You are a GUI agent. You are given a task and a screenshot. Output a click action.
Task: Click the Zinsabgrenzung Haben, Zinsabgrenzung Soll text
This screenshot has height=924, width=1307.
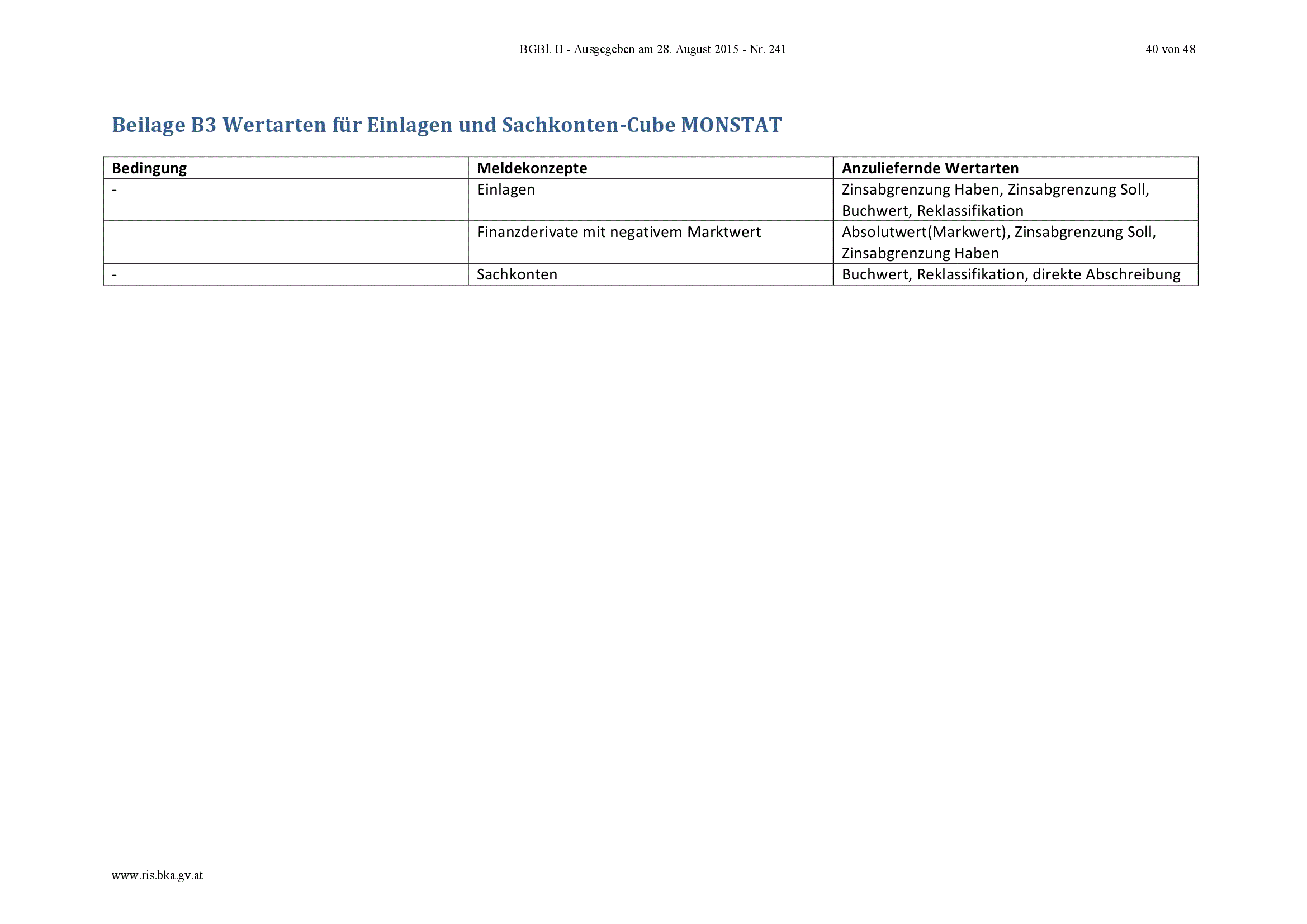995,189
